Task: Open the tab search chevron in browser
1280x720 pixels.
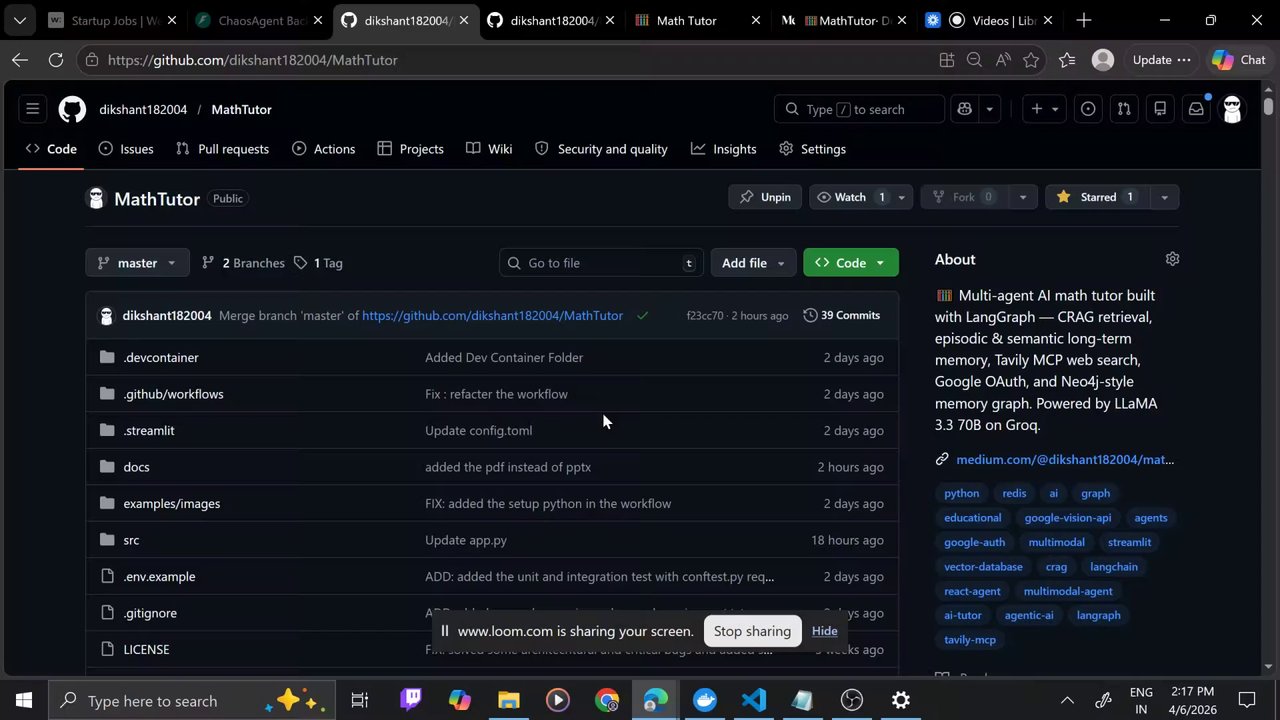Action: [x=20, y=20]
